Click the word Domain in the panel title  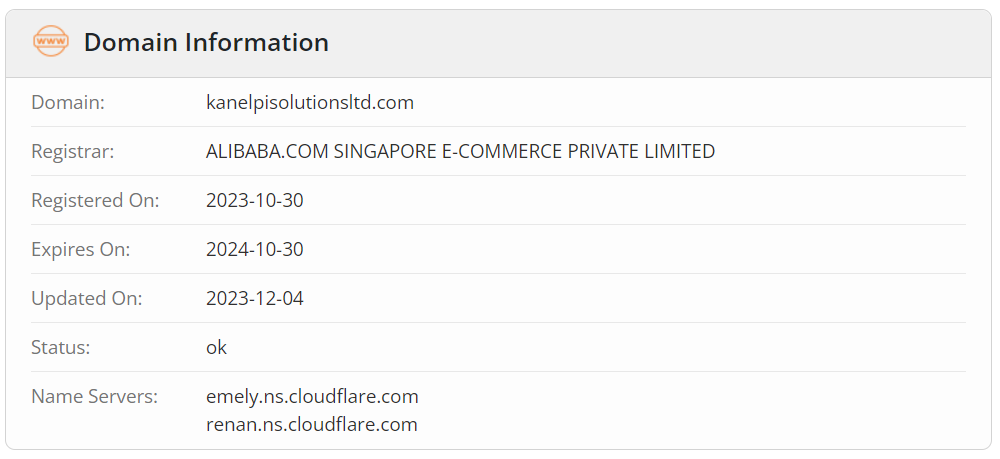click(131, 43)
